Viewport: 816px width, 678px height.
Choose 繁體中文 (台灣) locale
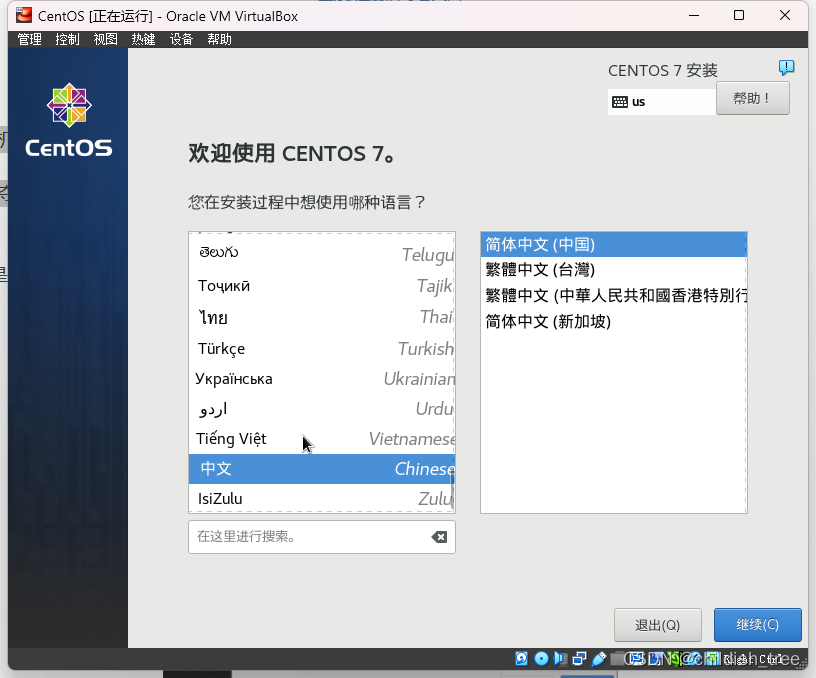tap(614, 270)
